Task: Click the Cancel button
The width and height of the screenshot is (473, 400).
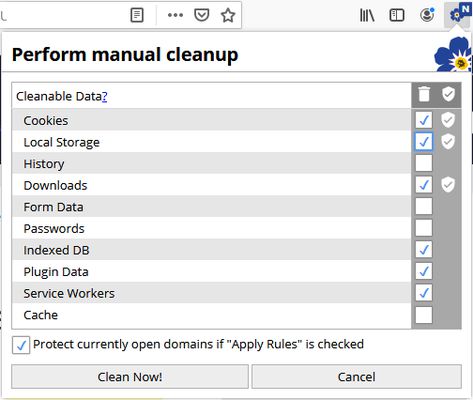Action: (356, 377)
